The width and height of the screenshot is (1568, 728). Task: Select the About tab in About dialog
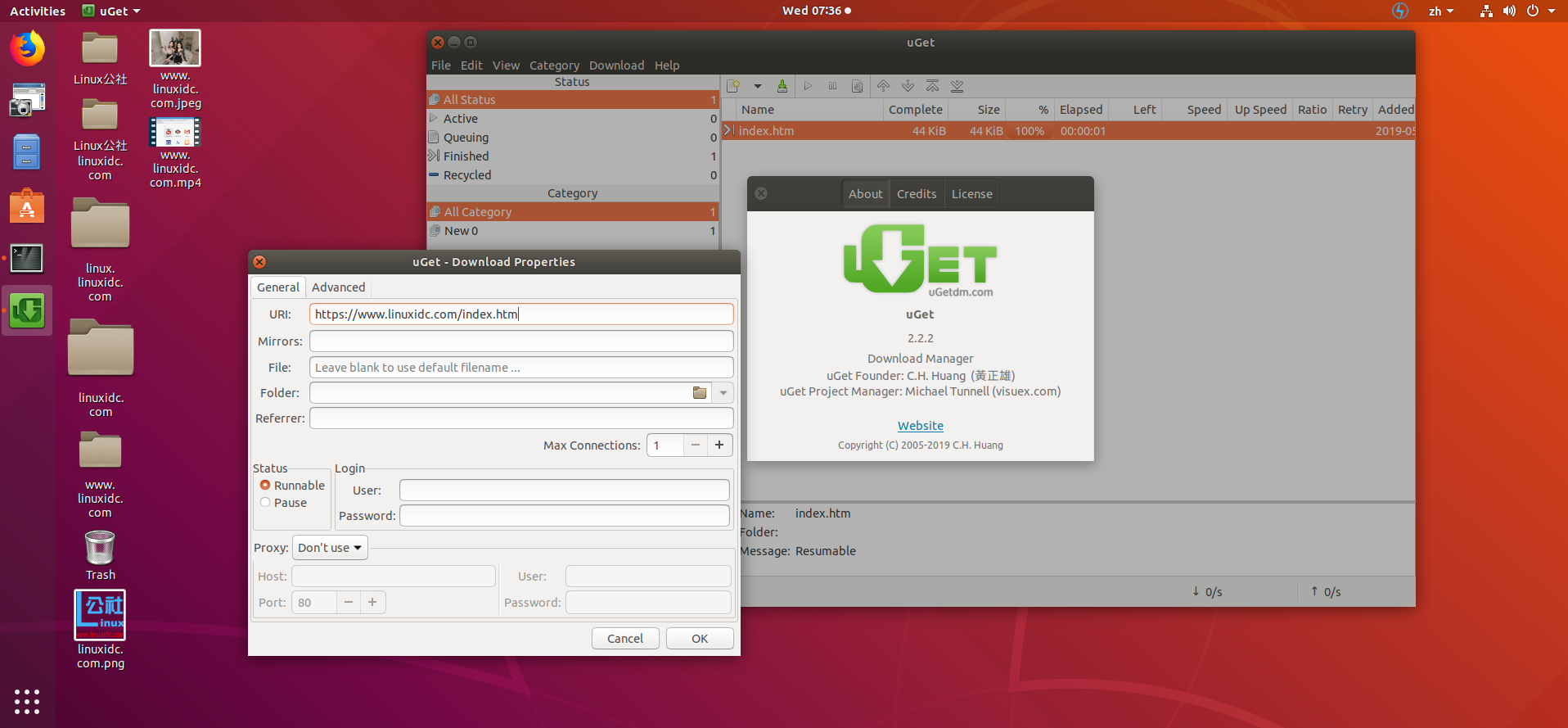(865, 194)
